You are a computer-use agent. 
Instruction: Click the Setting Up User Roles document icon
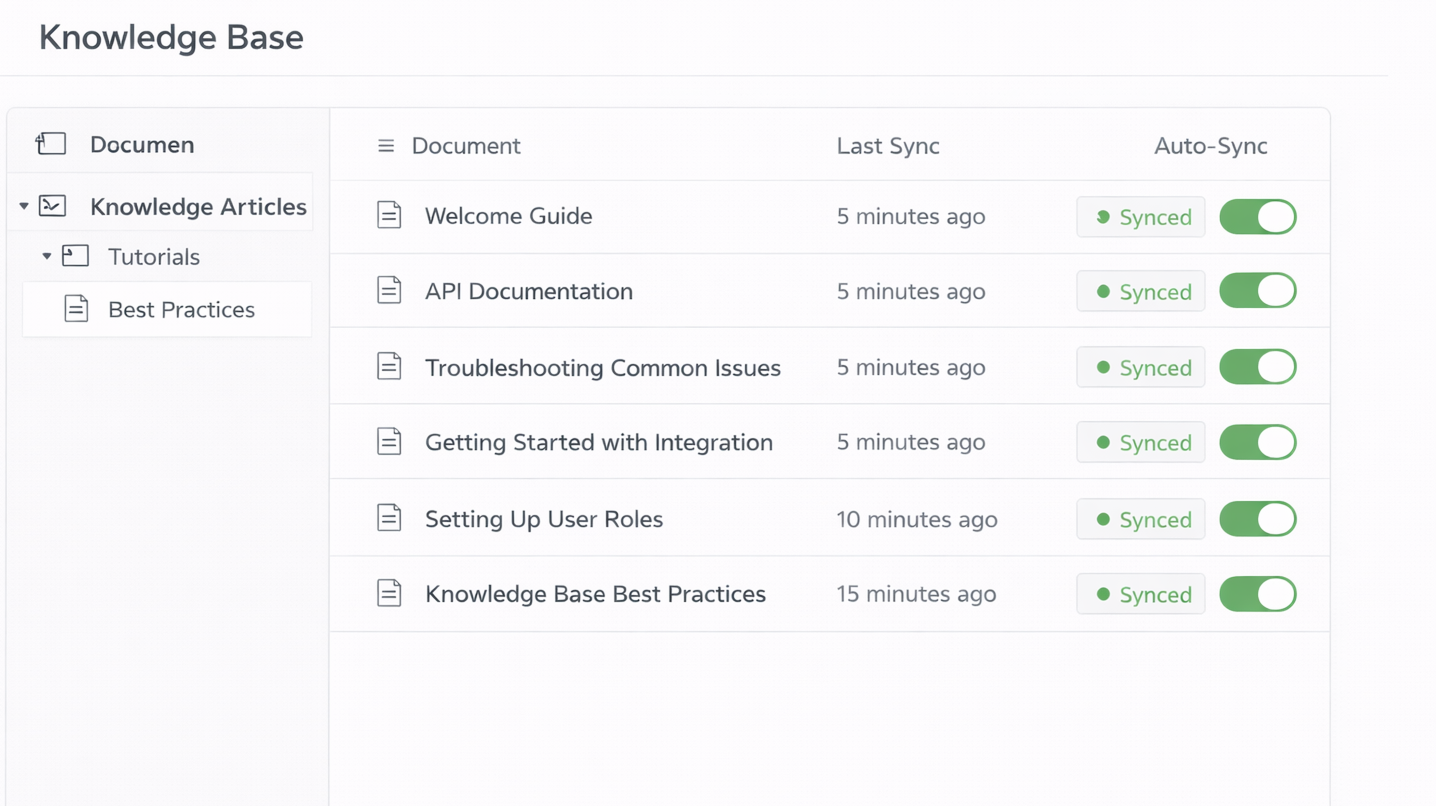[x=389, y=518]
